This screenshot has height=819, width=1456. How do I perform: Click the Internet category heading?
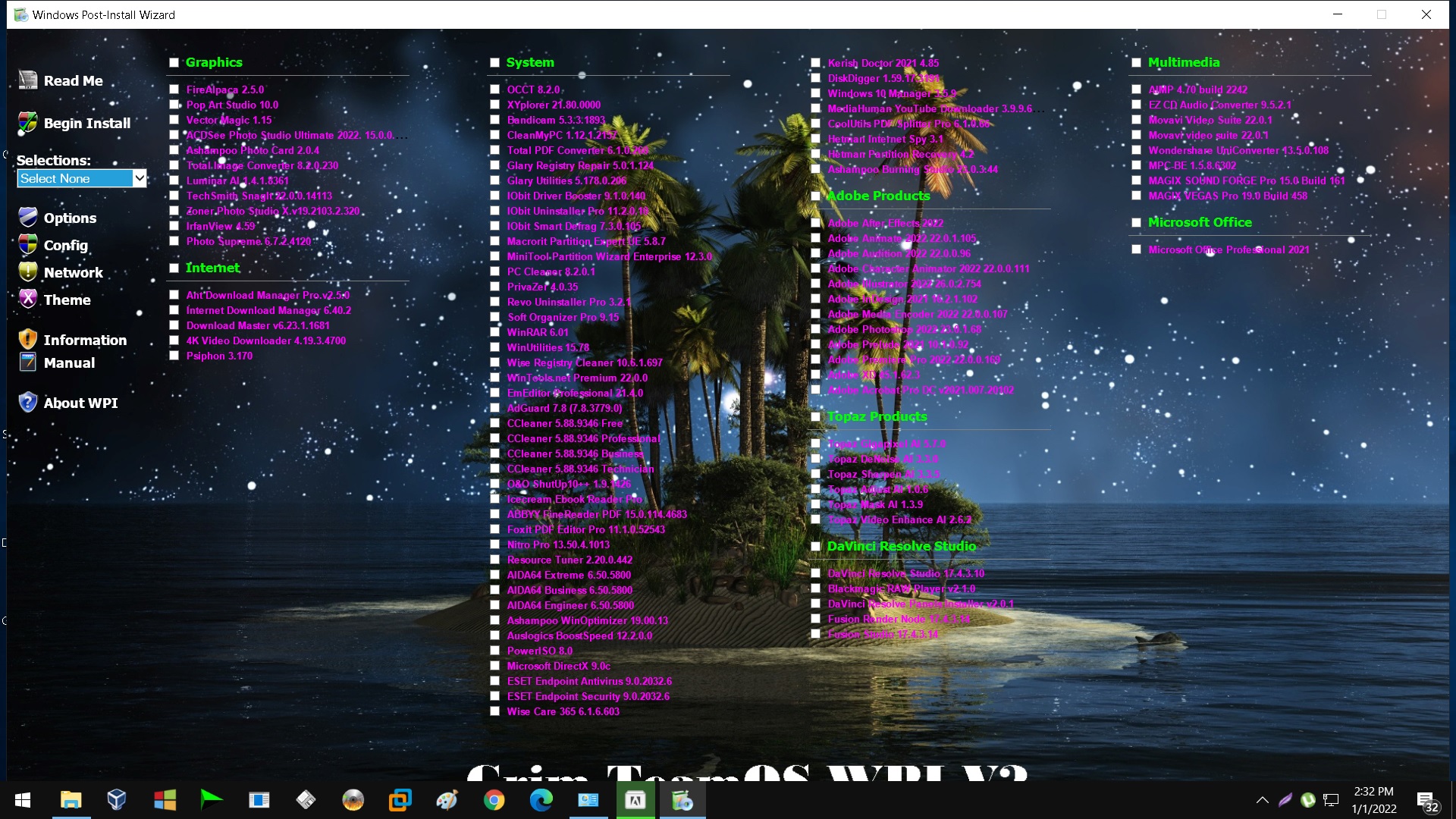tap(212, 268)
